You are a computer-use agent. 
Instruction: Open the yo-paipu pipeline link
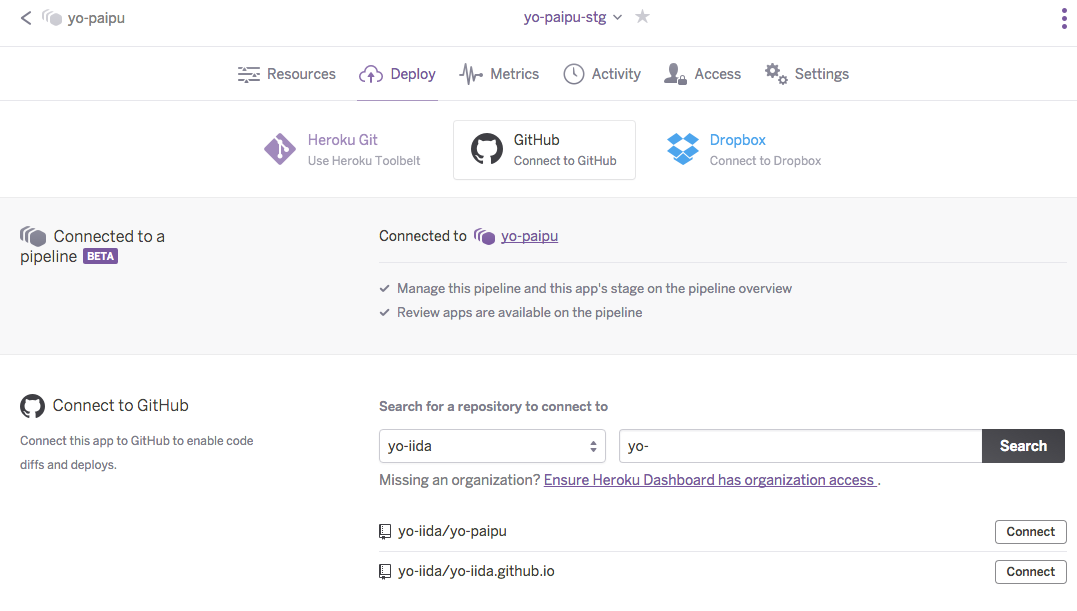pyautogui.click(x=529, y=236)
